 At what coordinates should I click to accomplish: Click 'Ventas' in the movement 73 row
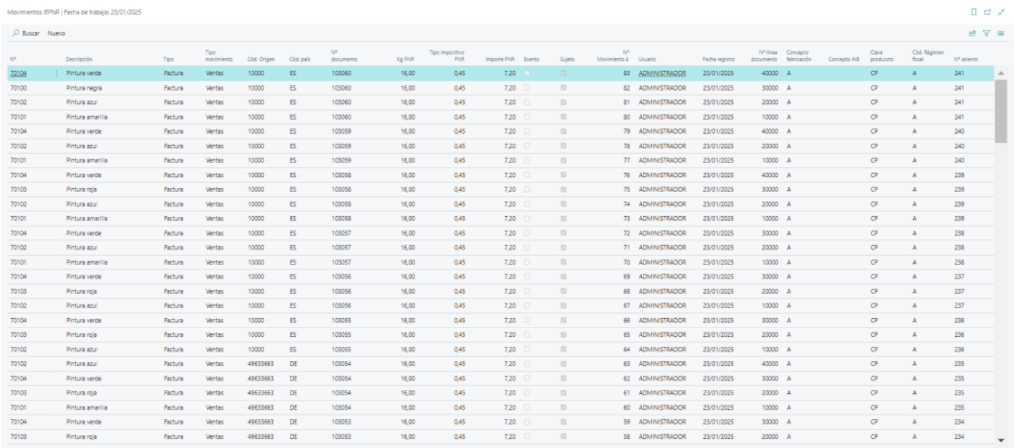coord(214,219)
